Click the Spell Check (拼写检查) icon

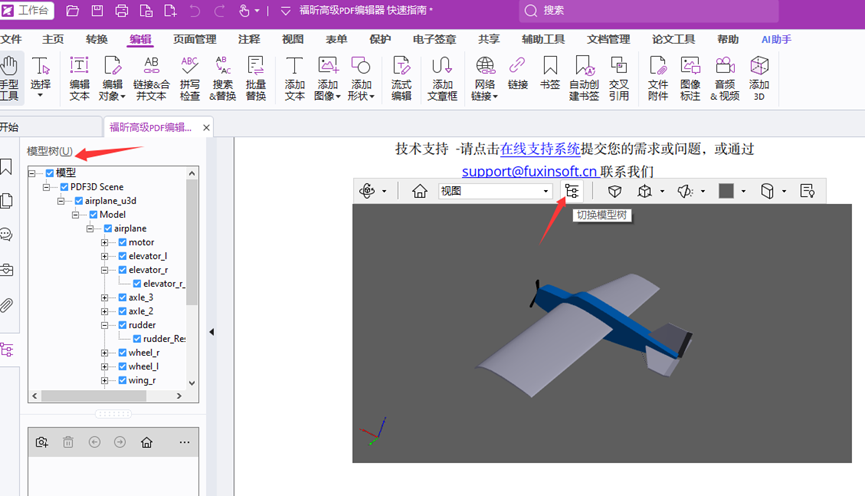coord(189,76)
